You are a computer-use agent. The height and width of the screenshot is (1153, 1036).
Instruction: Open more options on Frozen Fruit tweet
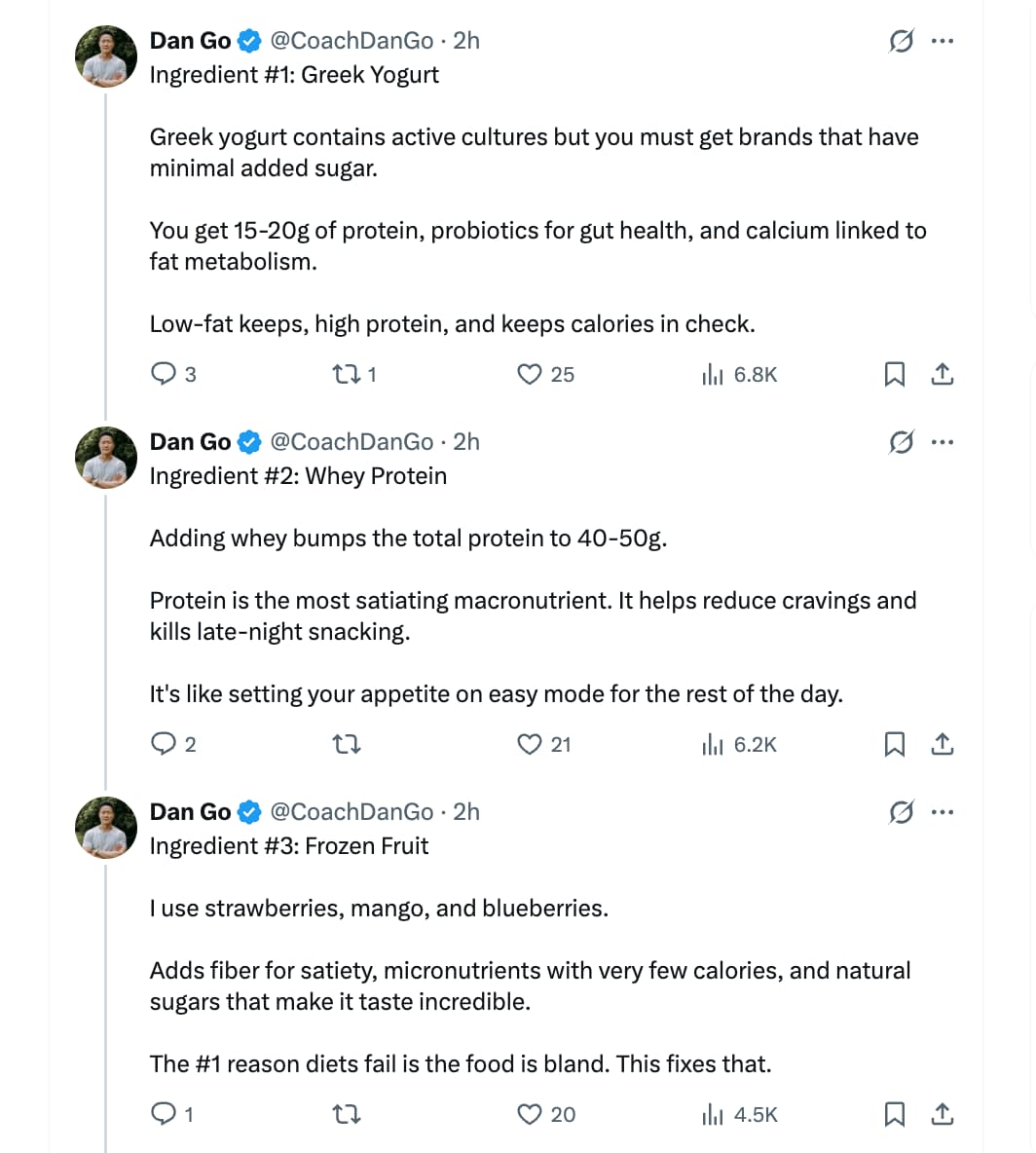[942, 812]
